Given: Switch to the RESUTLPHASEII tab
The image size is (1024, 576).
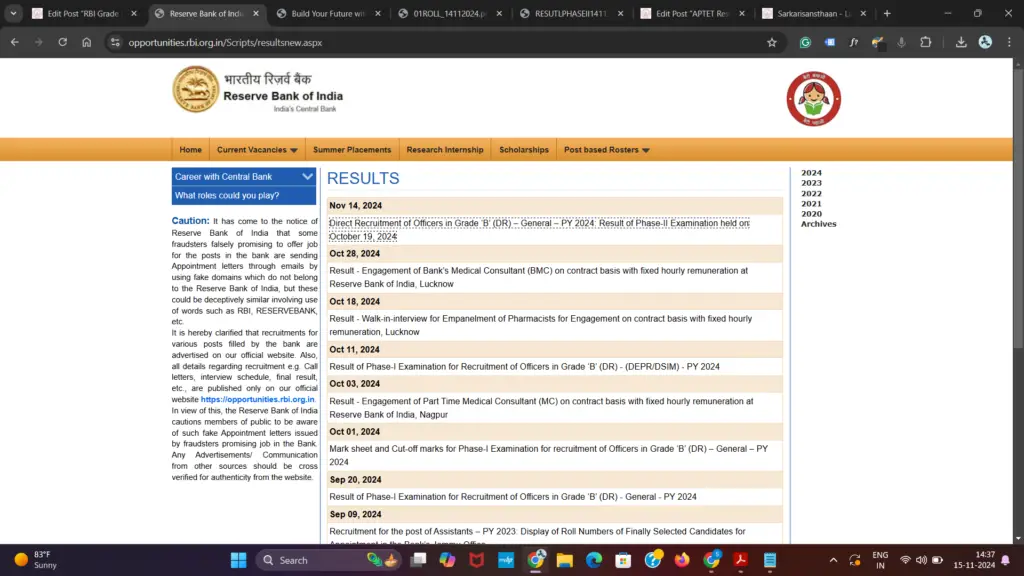Looking at the screenshot, I should (572, 13).
